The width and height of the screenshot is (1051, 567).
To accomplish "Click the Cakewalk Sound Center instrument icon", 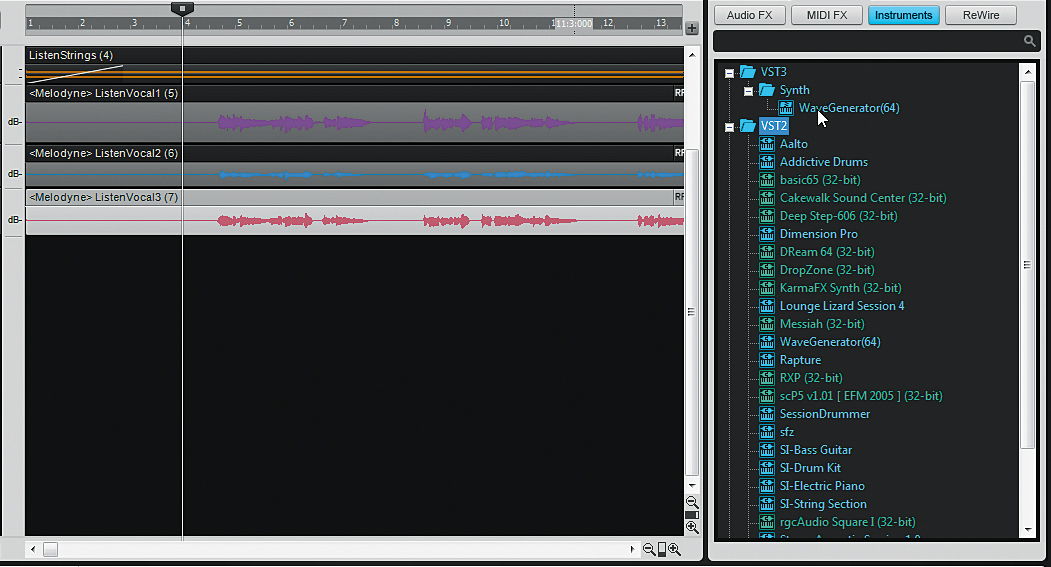I will (x=767, y=198).
